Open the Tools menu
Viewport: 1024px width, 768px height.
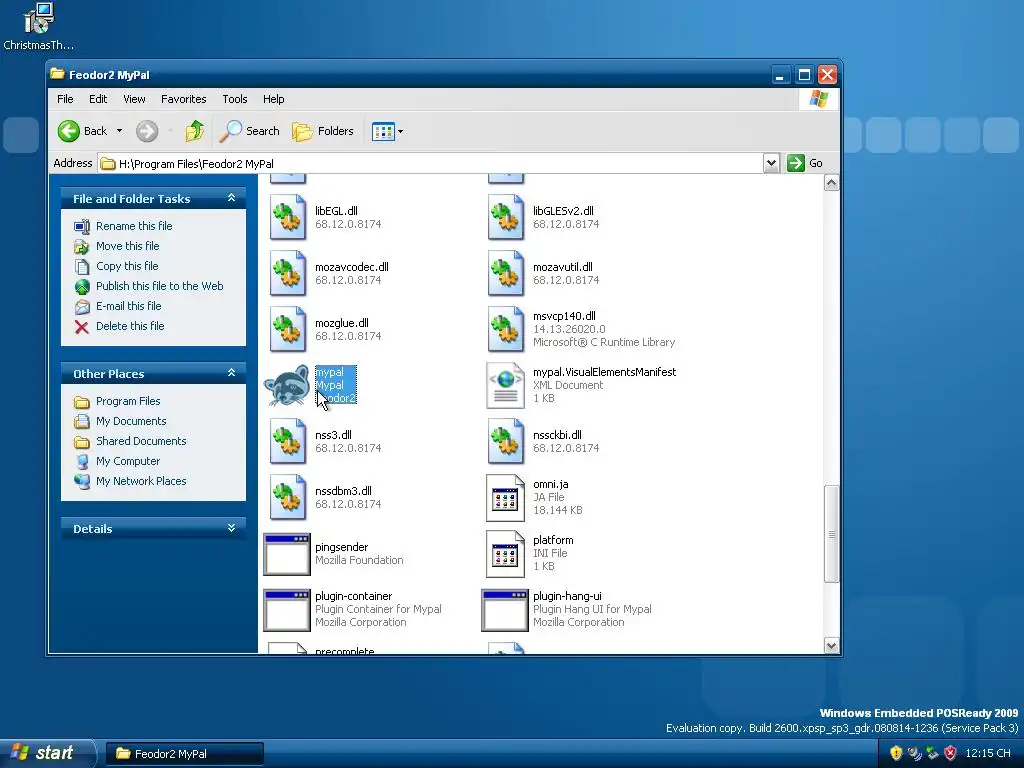234,99
